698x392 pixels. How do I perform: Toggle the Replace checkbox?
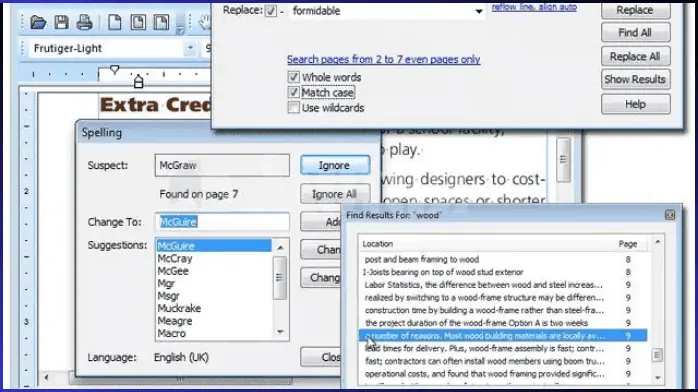(270, 10)
